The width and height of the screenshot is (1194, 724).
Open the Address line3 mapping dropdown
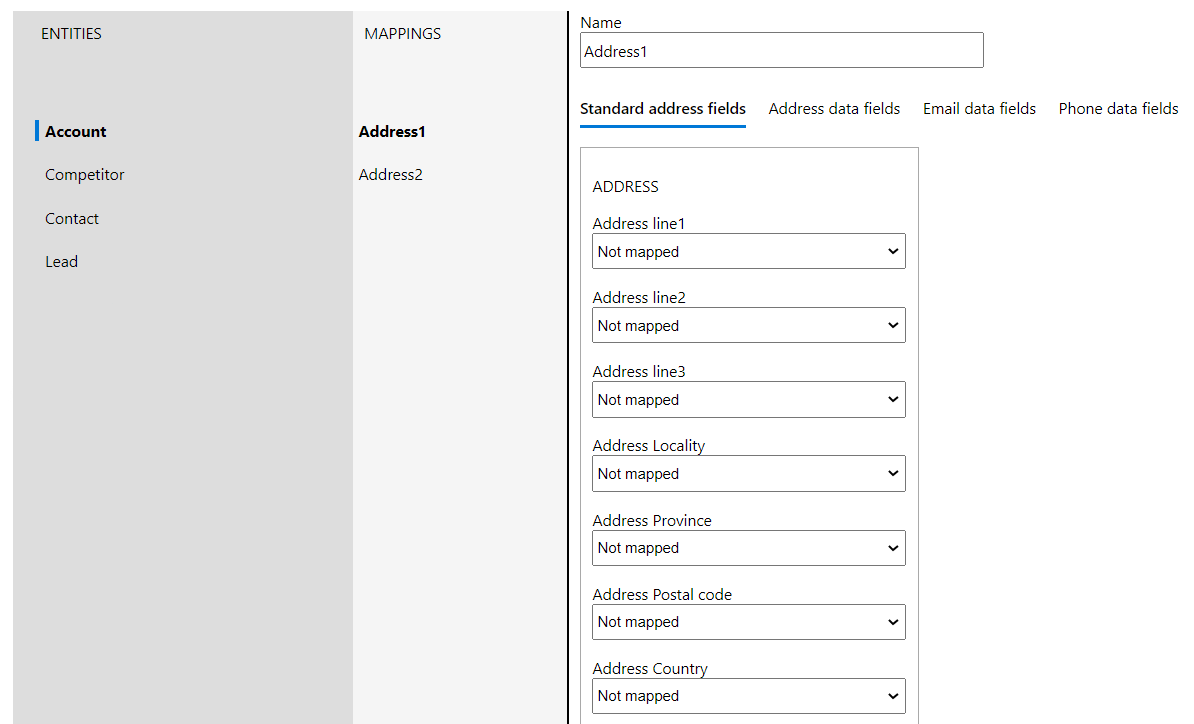click(748, 399)
